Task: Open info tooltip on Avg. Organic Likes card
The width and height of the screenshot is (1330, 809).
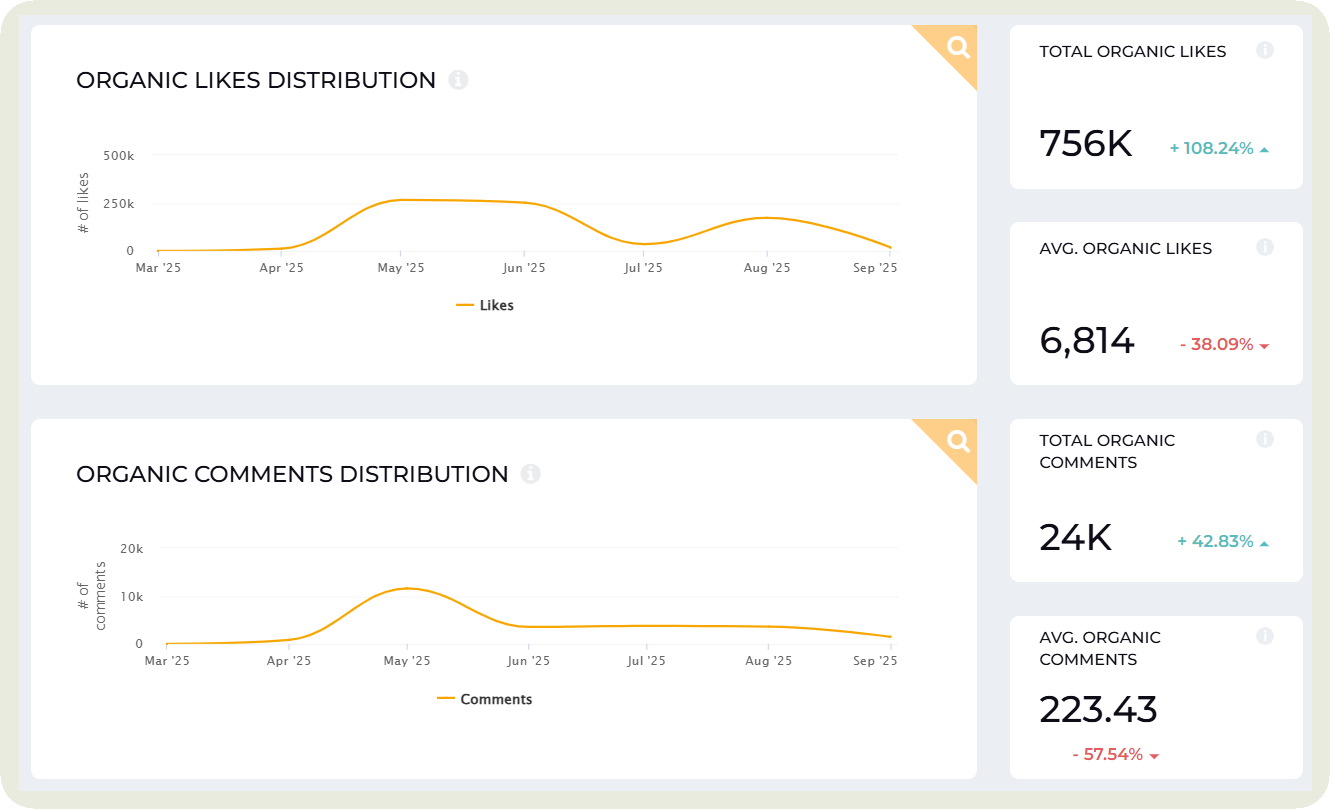Action: [x=1265, y=247]
